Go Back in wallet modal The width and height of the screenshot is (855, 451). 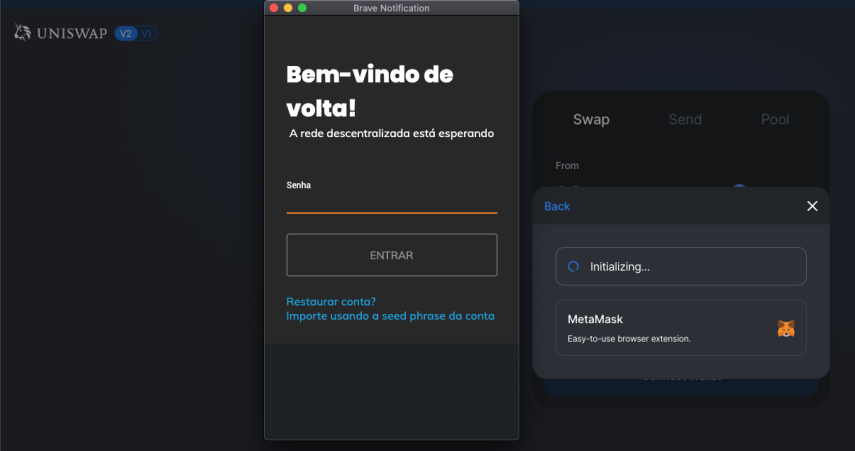[x=557, y=206]
